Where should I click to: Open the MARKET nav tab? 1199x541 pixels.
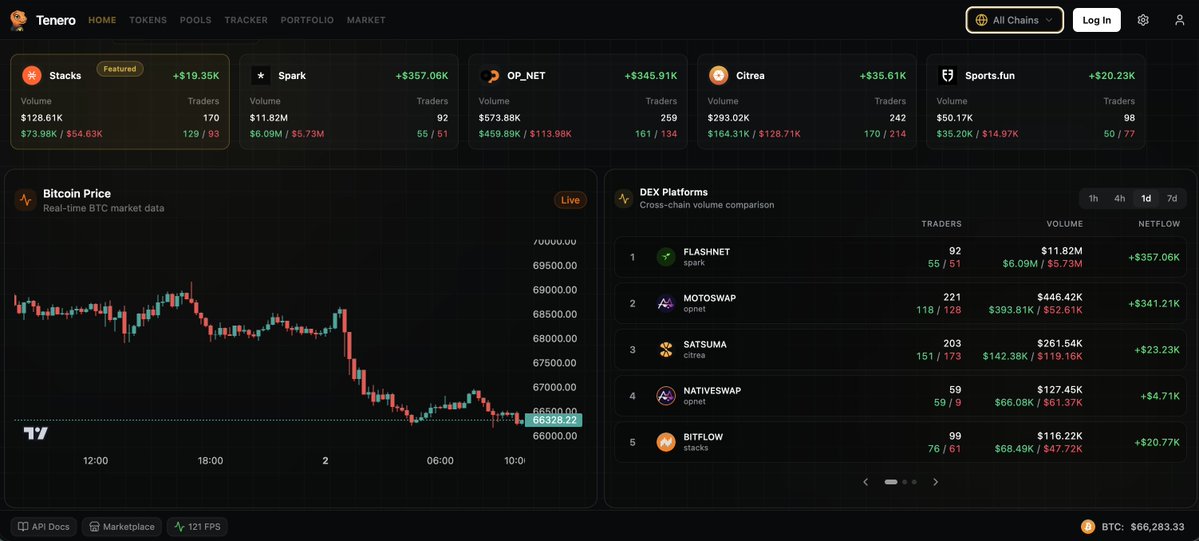[x=366, y=20]
